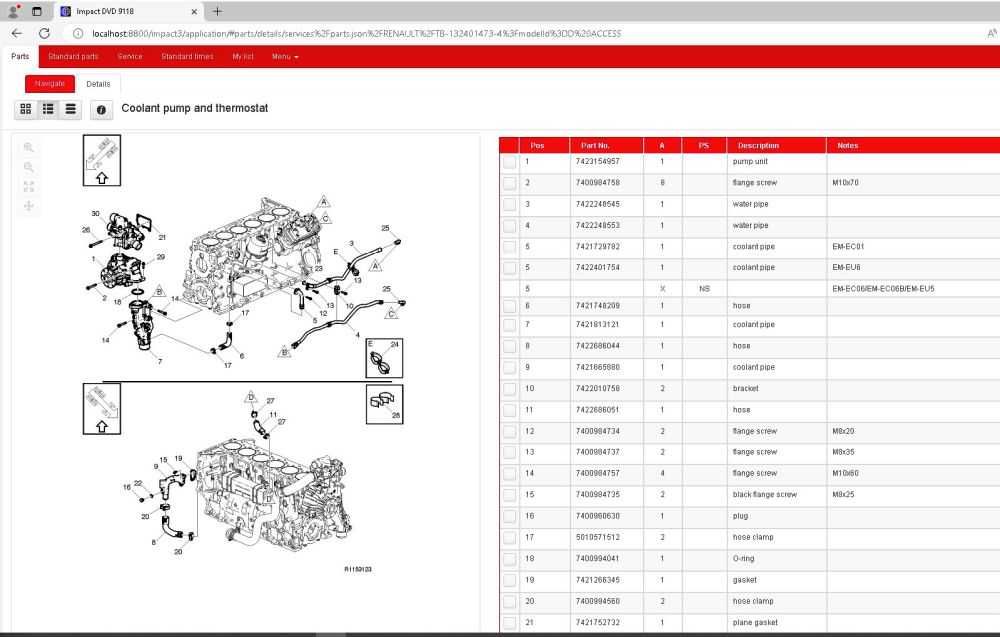This screenshot has height=637, width=1000.
Task: Open the Menu dropdown in the red bar
Action: click(285, 57)
